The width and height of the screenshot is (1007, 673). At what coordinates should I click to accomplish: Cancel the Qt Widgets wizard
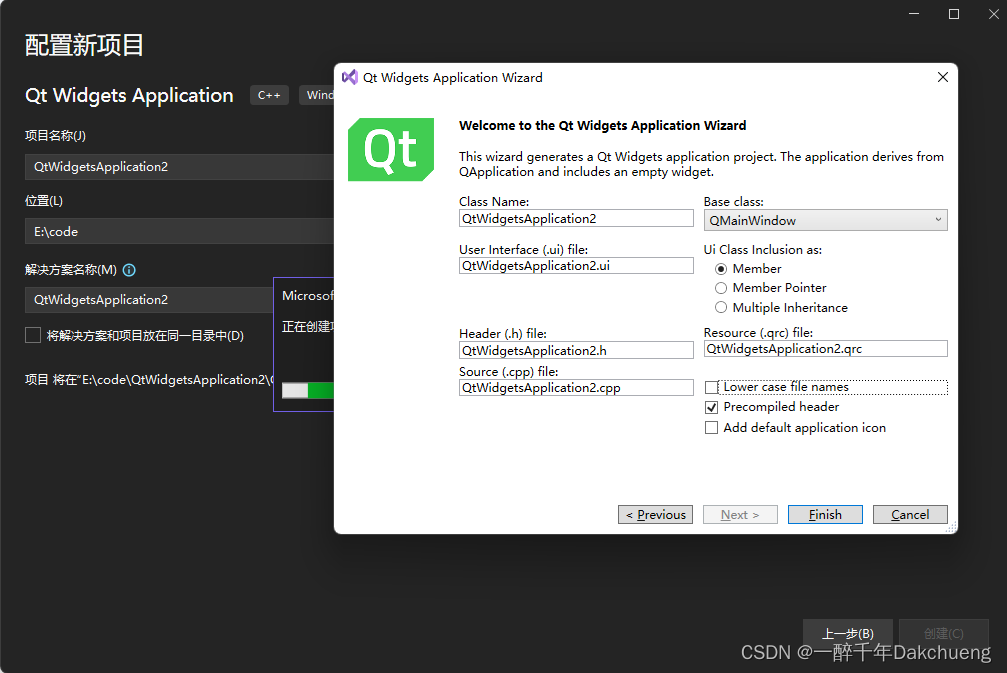(x=910, y=514)
